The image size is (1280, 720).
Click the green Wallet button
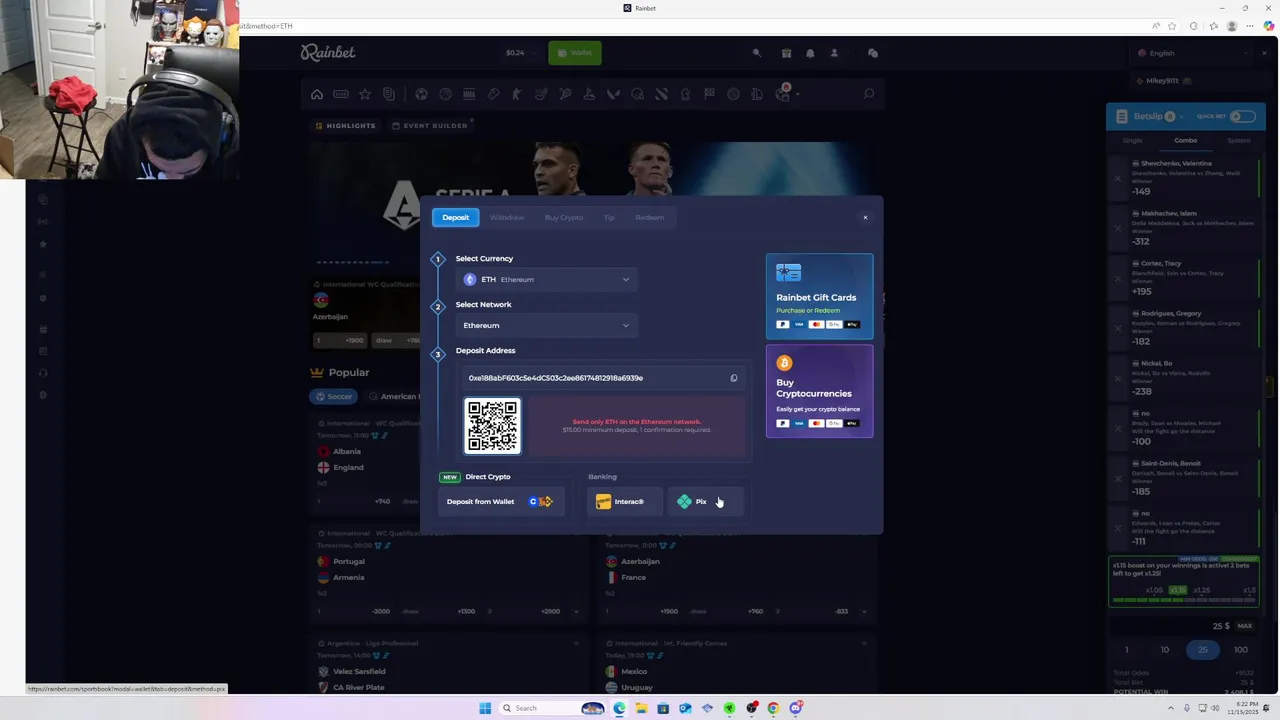click(575, 53)
